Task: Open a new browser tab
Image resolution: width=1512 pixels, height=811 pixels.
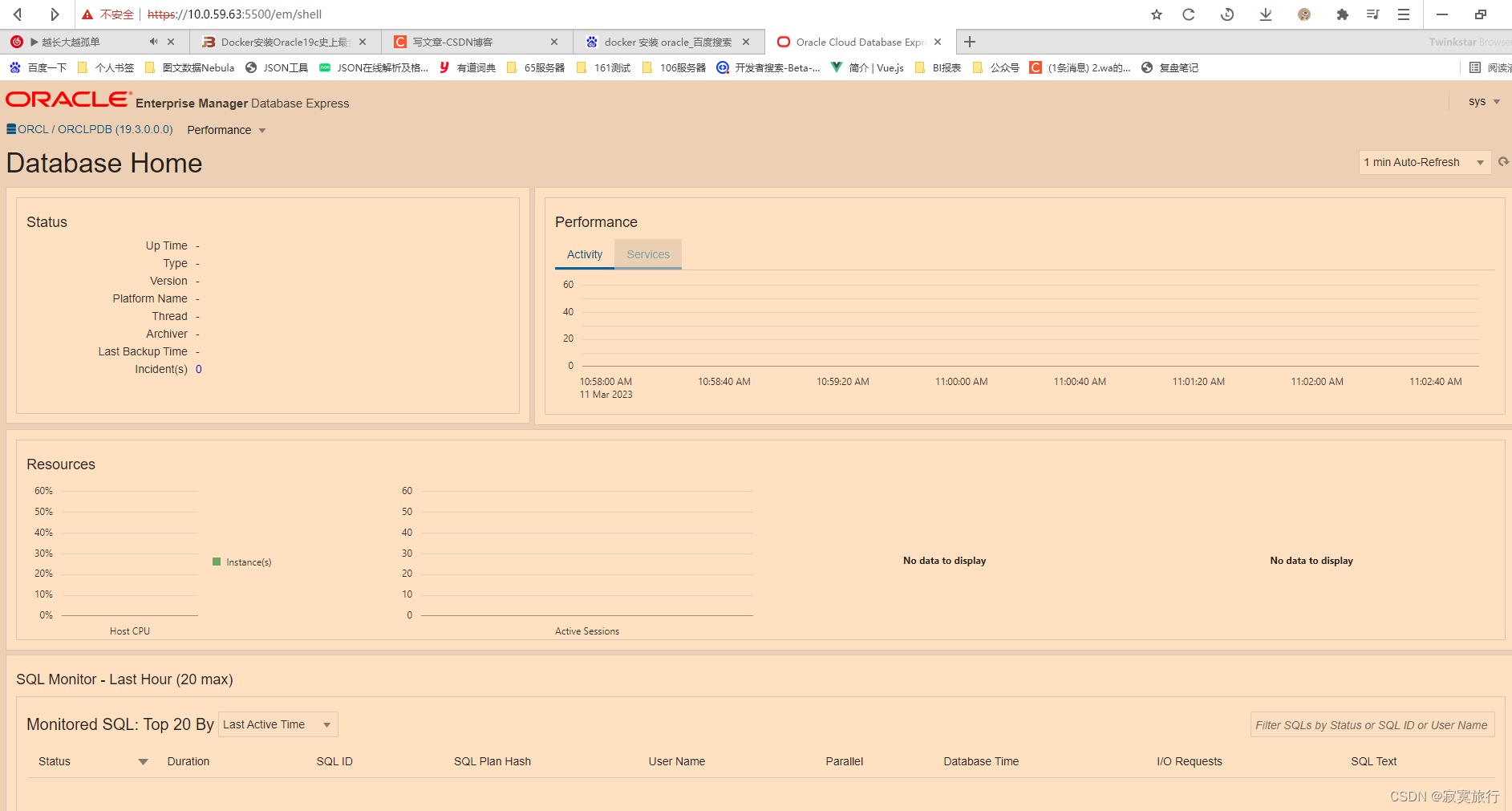Action: point(970,42)
